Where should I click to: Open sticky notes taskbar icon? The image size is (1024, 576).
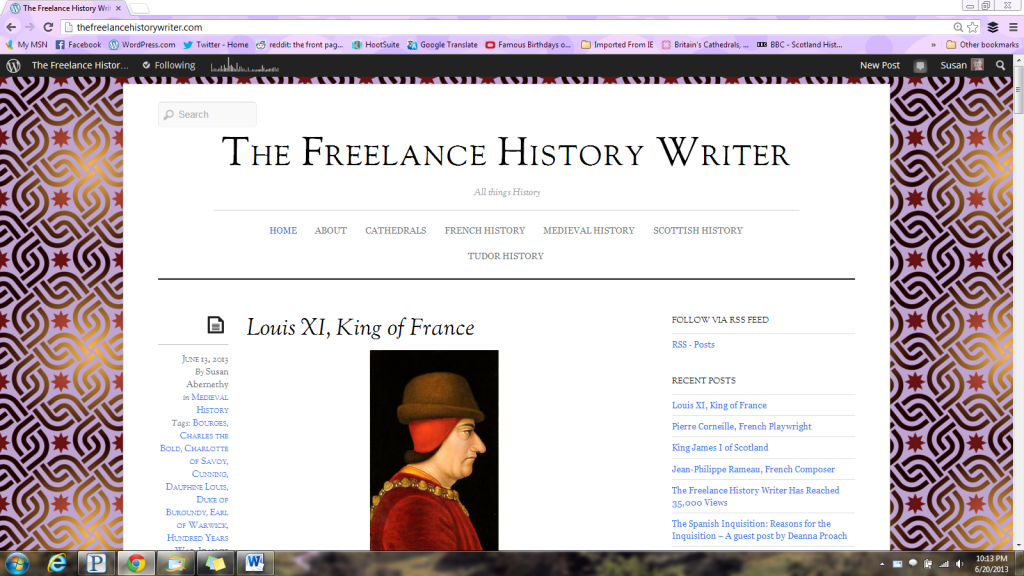coord(216,563)
